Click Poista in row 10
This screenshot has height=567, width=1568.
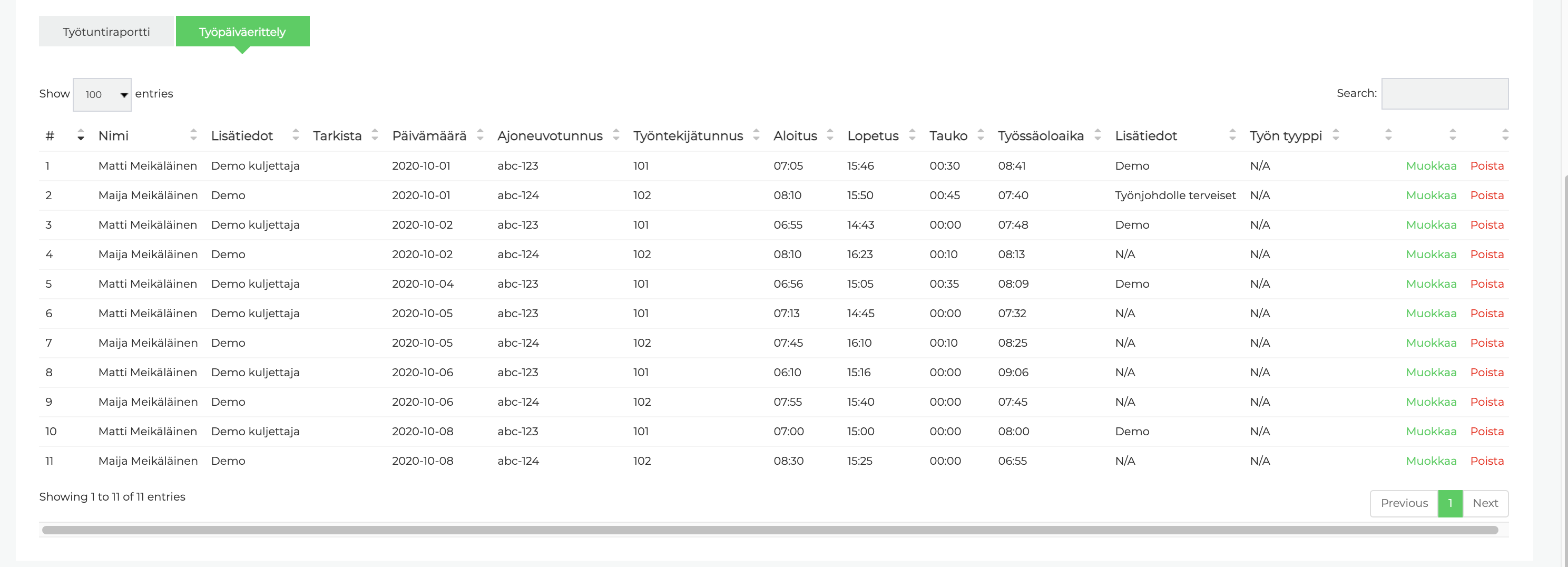[1486, 432]
